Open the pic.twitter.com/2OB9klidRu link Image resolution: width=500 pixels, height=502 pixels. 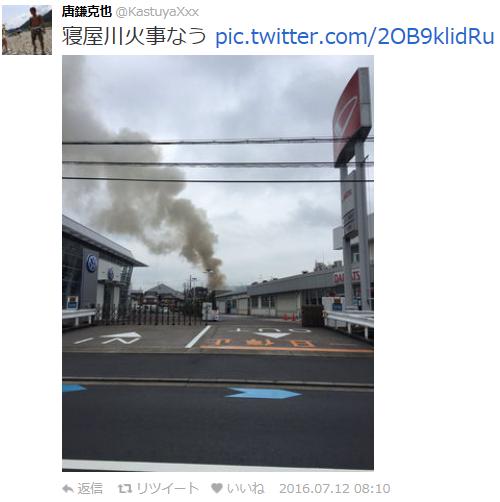[355, 36]
